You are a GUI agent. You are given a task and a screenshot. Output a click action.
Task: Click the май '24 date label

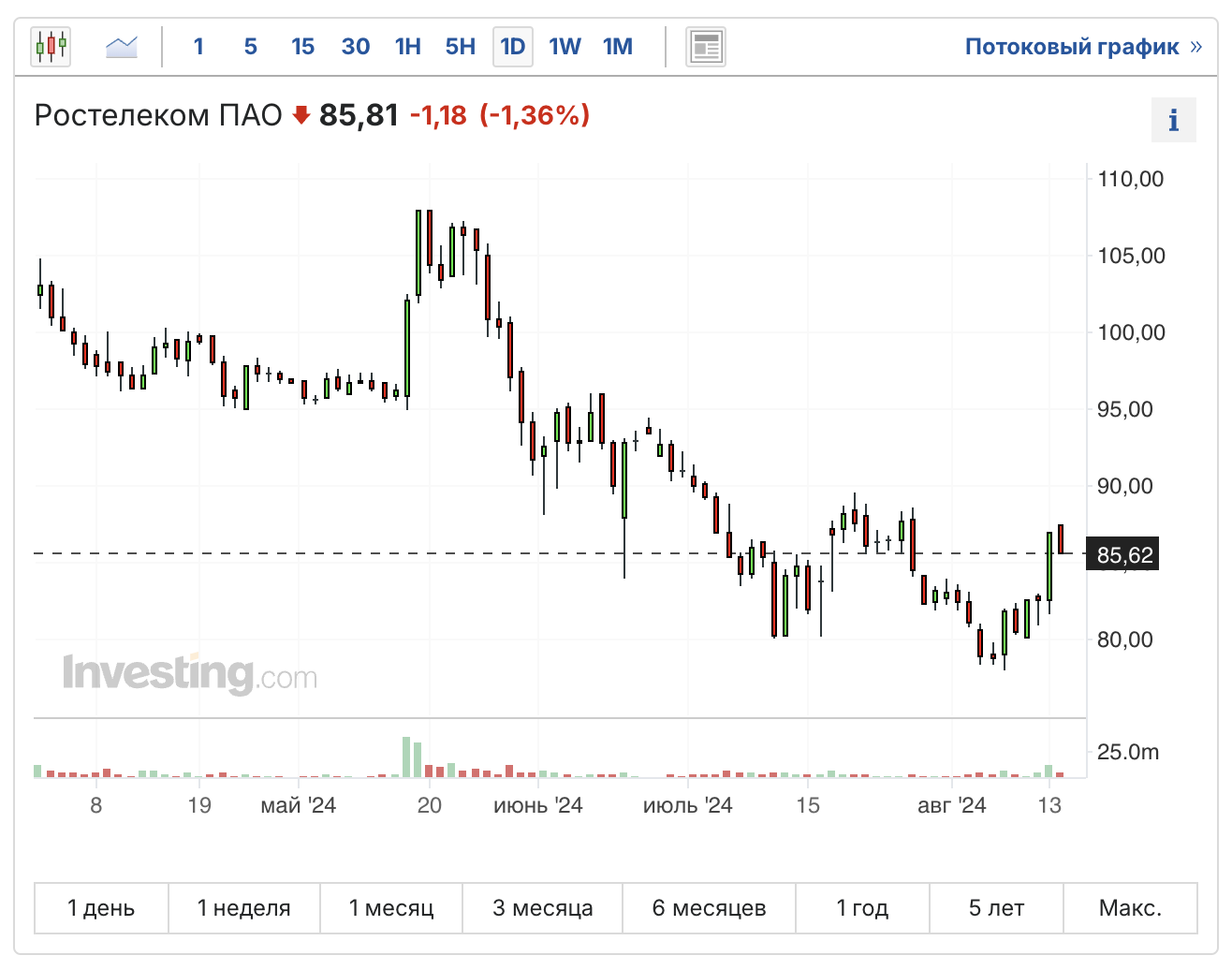[x=298, y=805]
